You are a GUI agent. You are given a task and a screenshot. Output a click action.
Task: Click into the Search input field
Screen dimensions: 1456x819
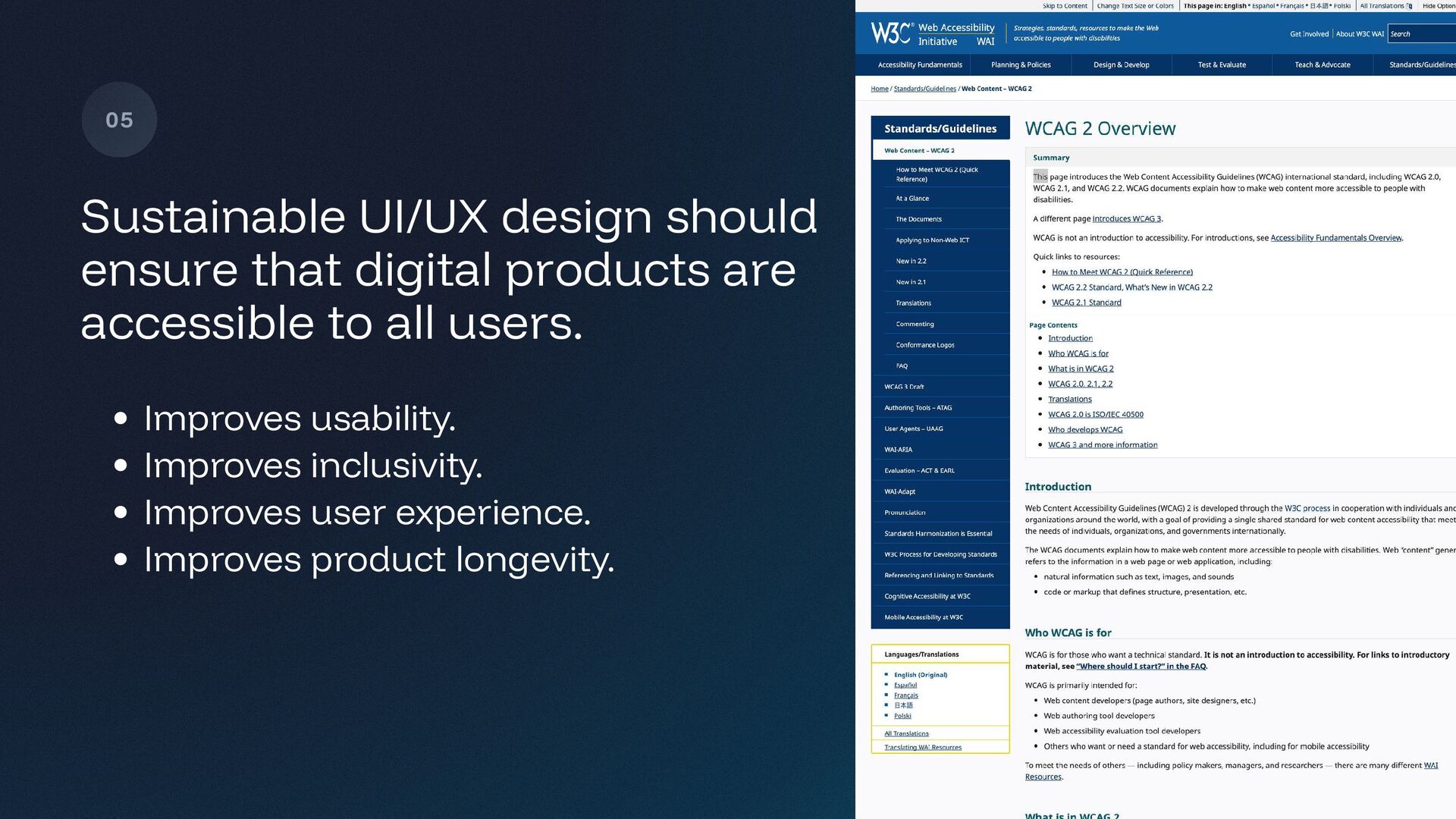point(1422,34)
